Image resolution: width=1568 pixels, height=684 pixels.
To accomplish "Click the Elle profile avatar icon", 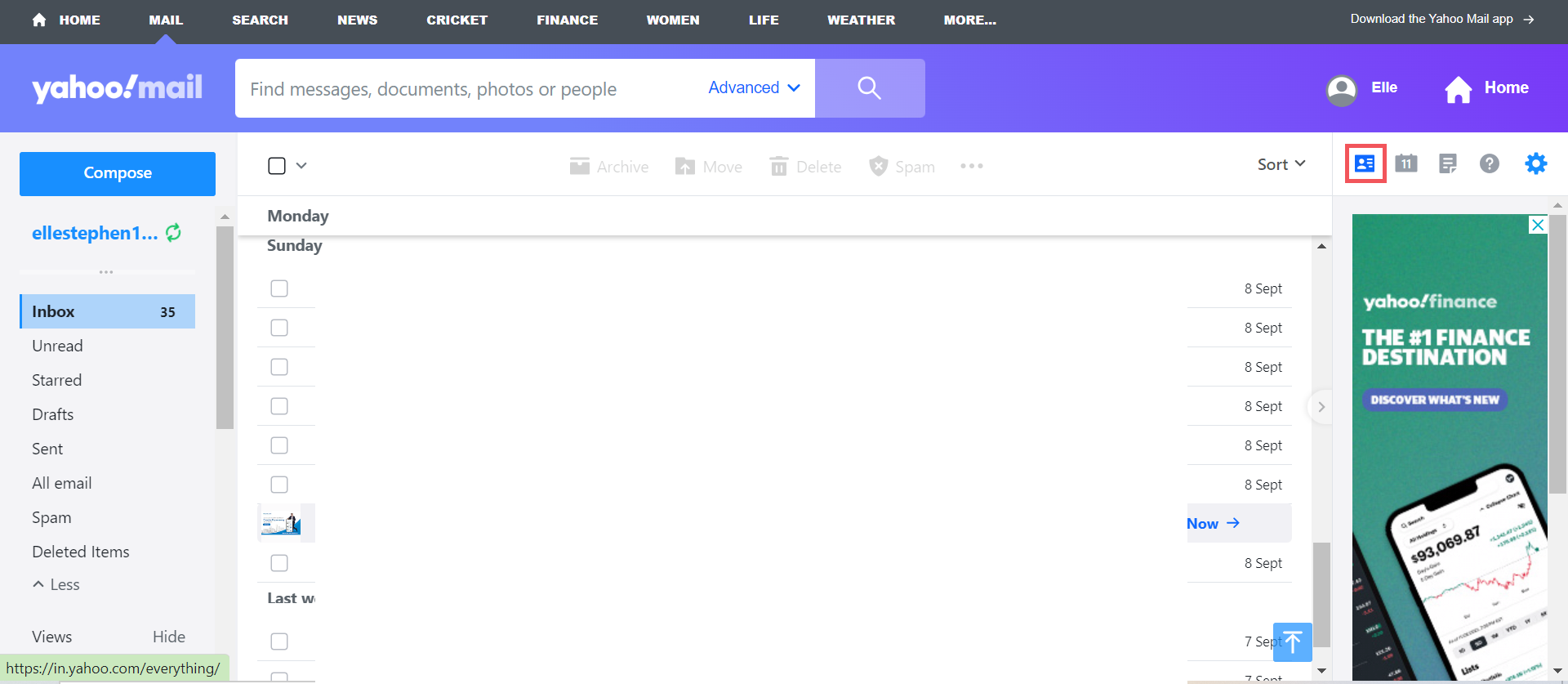I will [x=1342, y=90].
